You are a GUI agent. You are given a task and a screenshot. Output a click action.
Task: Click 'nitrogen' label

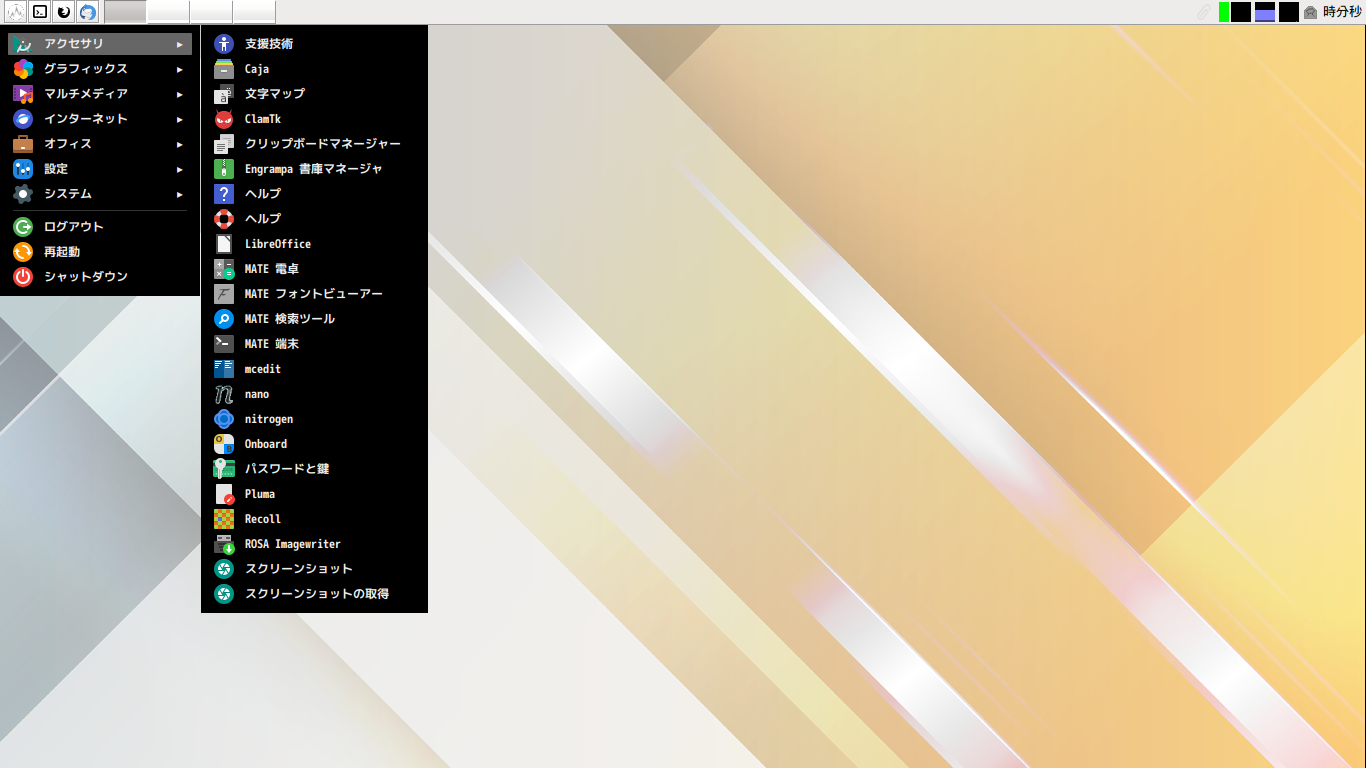pos(269,419)
